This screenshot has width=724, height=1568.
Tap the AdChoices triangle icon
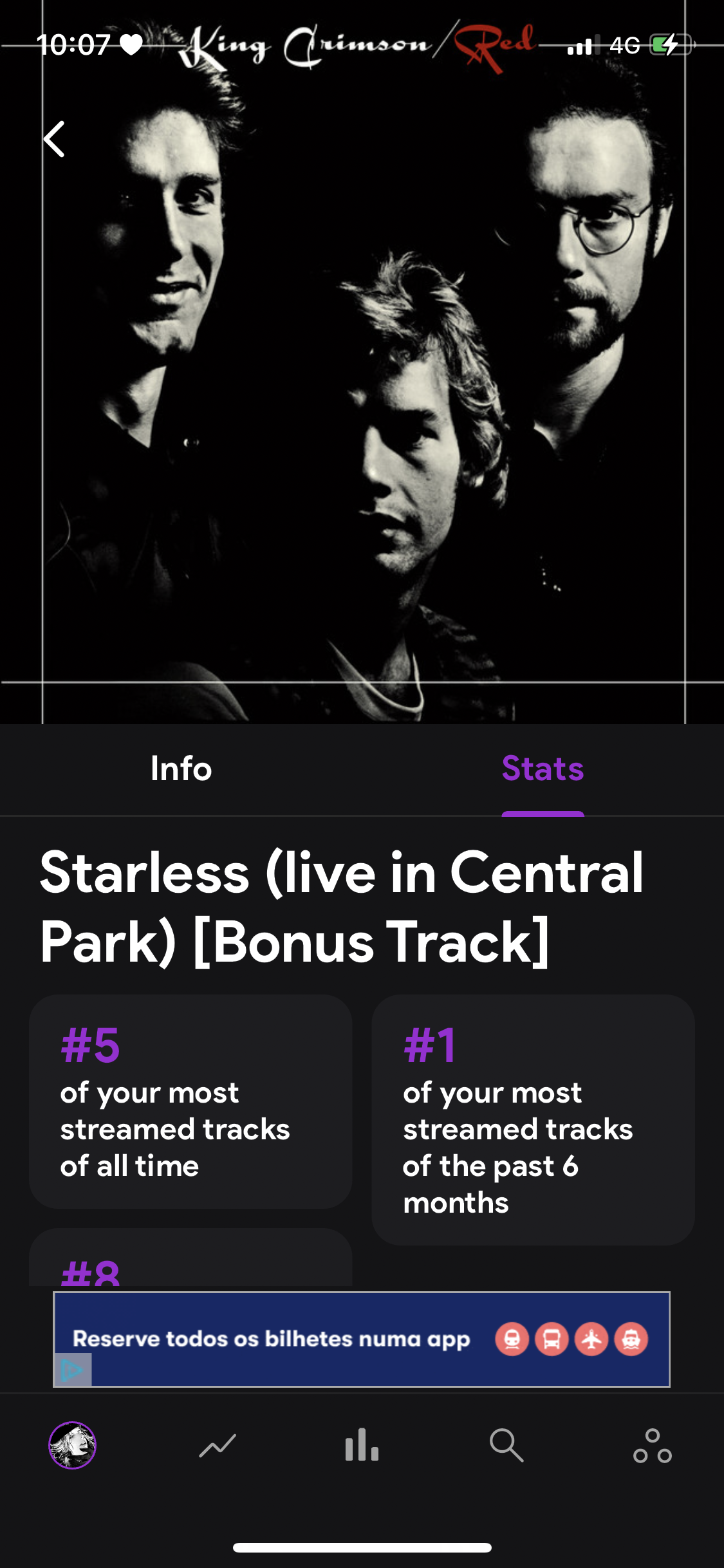pos(72,1370)
